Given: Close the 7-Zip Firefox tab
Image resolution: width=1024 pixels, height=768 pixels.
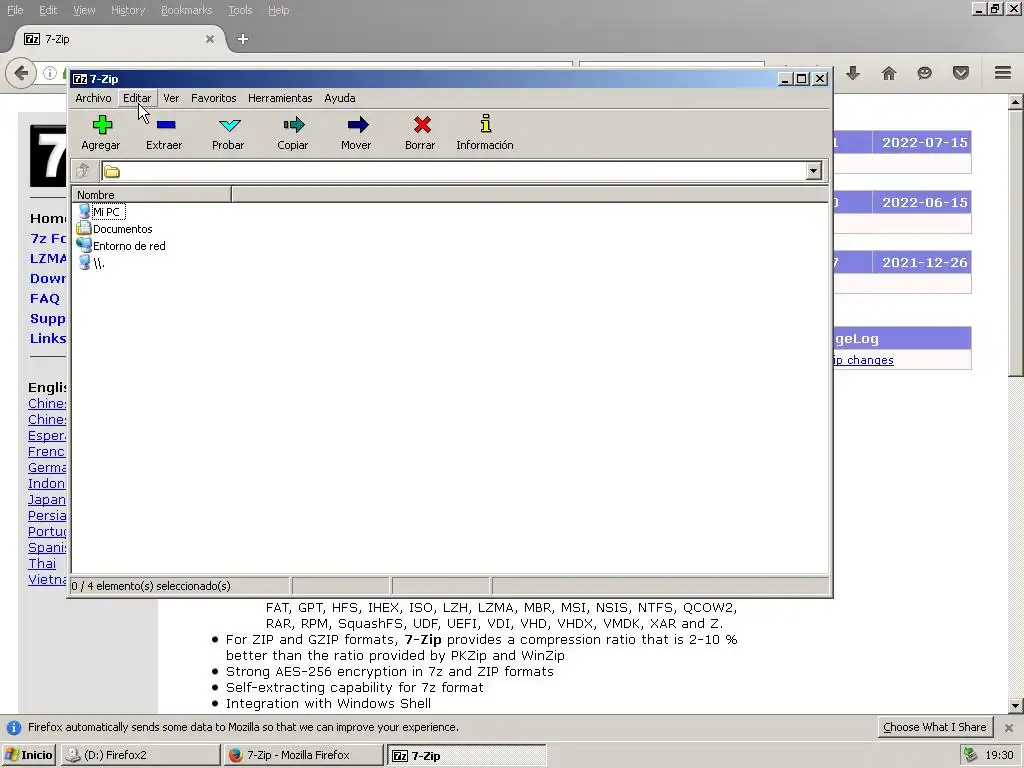Looking at the screenshot, I should point(210,39).
